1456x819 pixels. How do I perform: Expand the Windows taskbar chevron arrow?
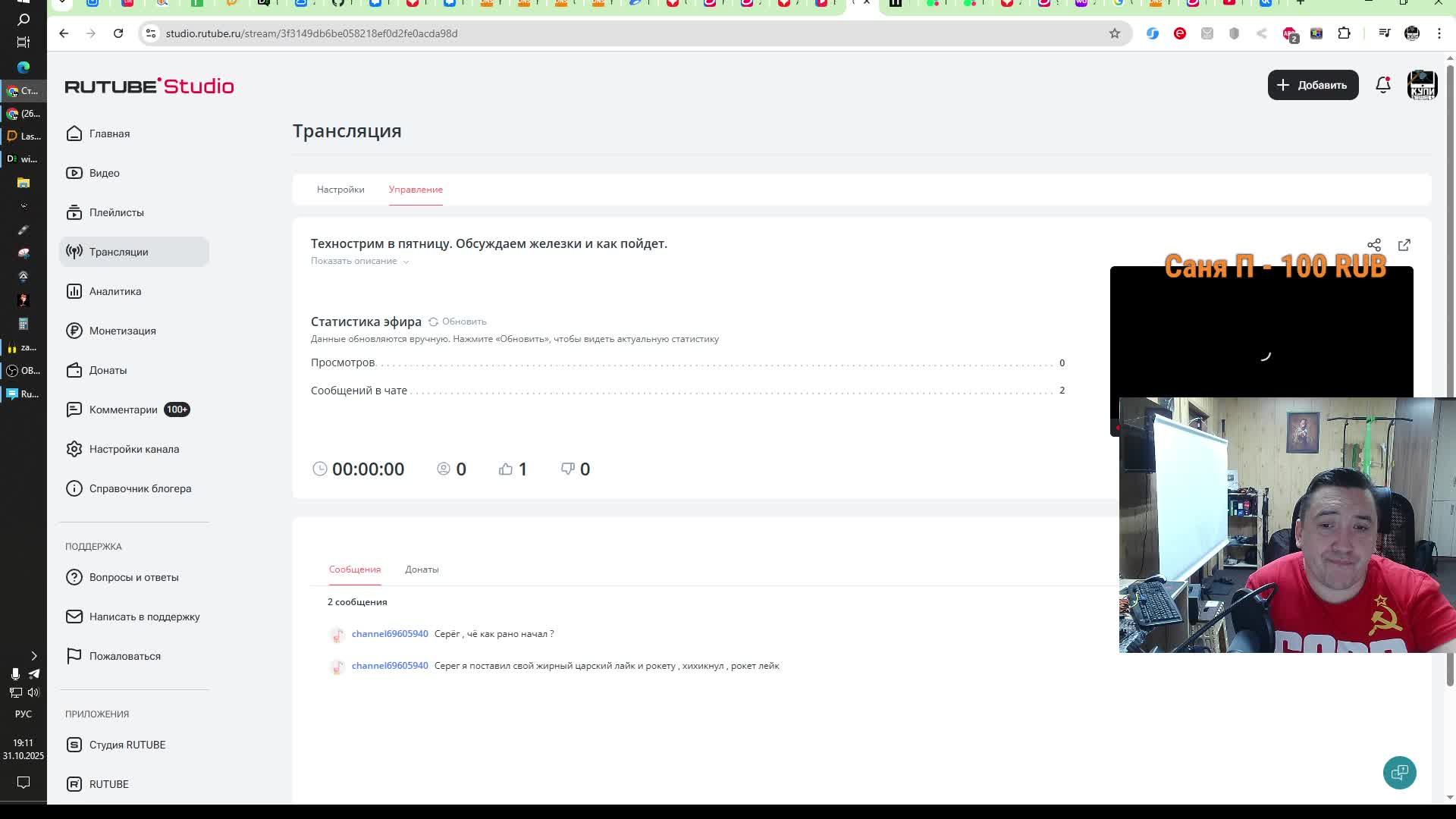click(33, 655)
